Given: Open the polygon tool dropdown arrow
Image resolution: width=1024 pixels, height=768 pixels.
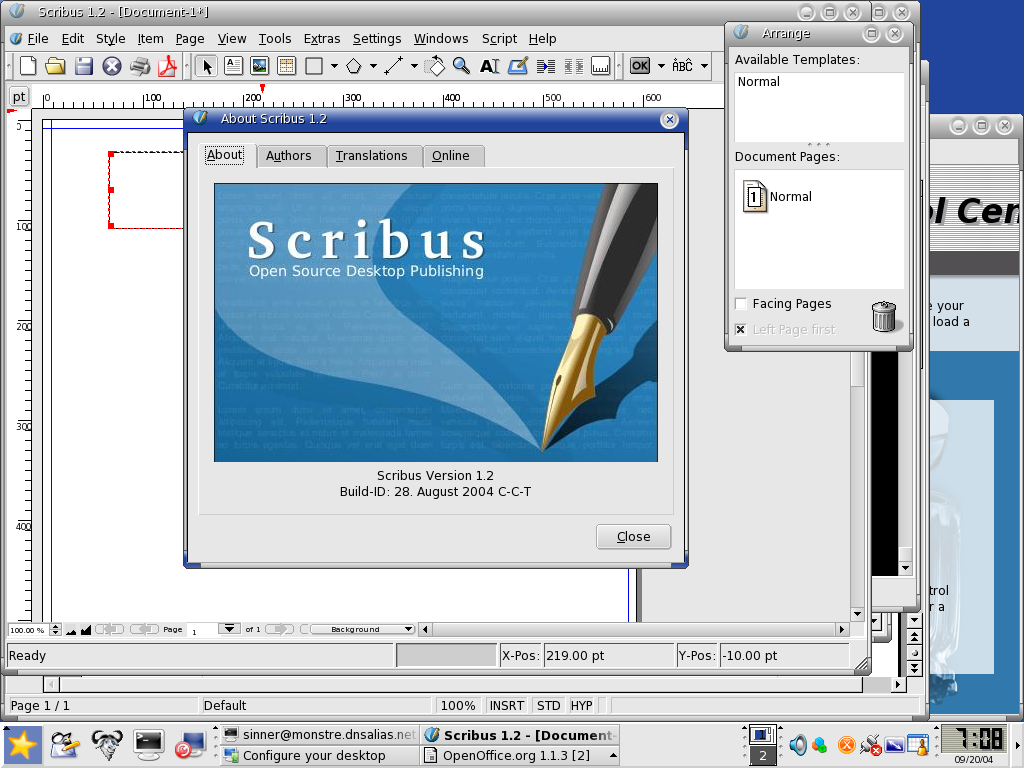Looking at the screenshot, I should (373, 66).
